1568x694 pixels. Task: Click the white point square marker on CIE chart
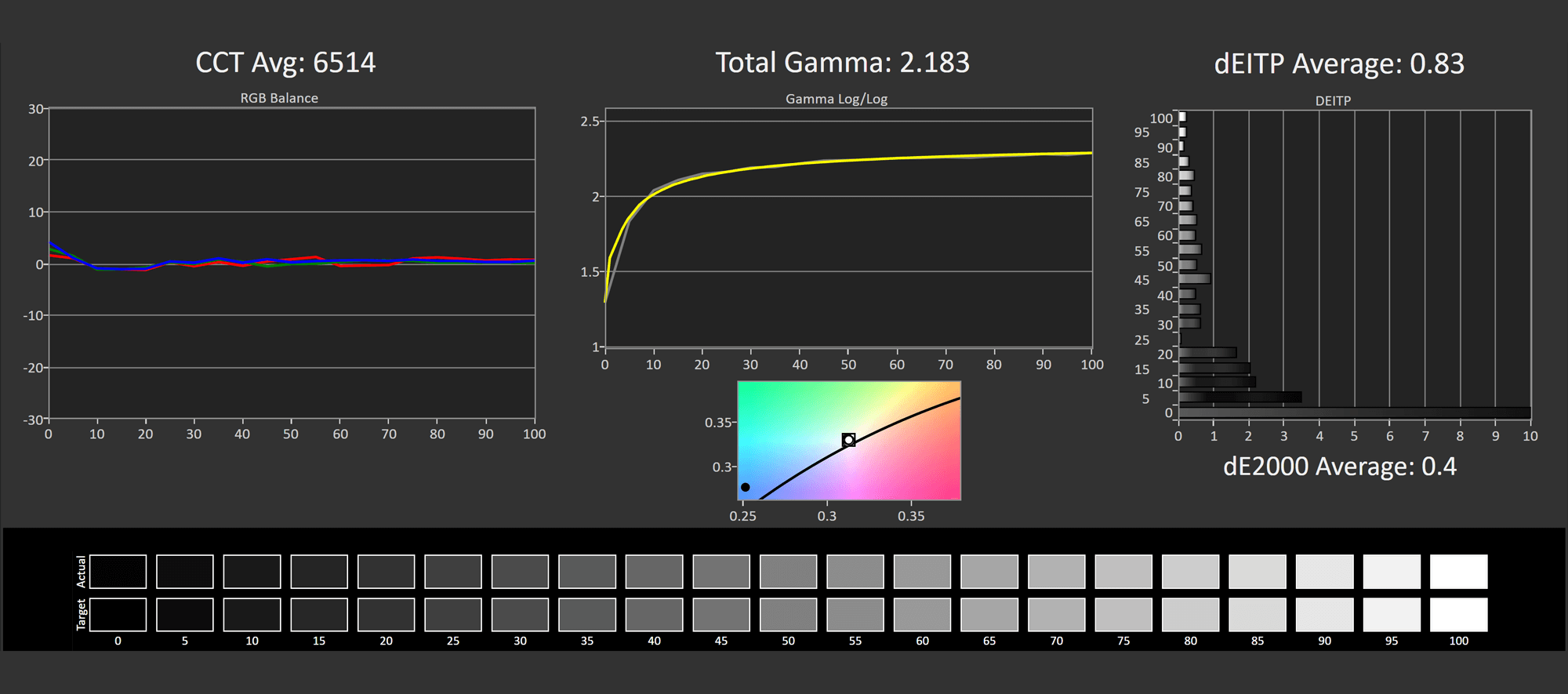[x=848, y=440]
